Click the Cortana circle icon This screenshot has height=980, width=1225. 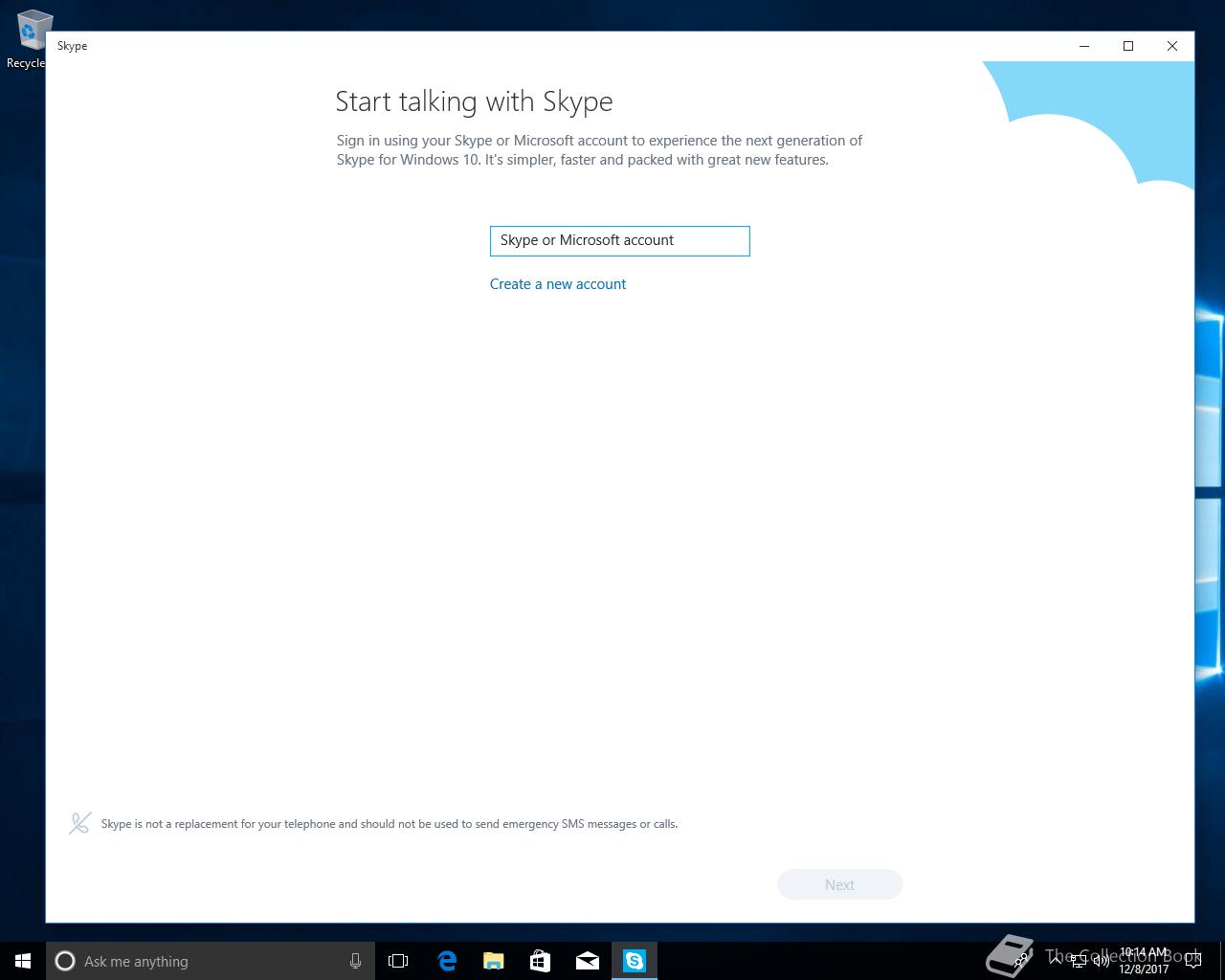click(x=65, y=961)
